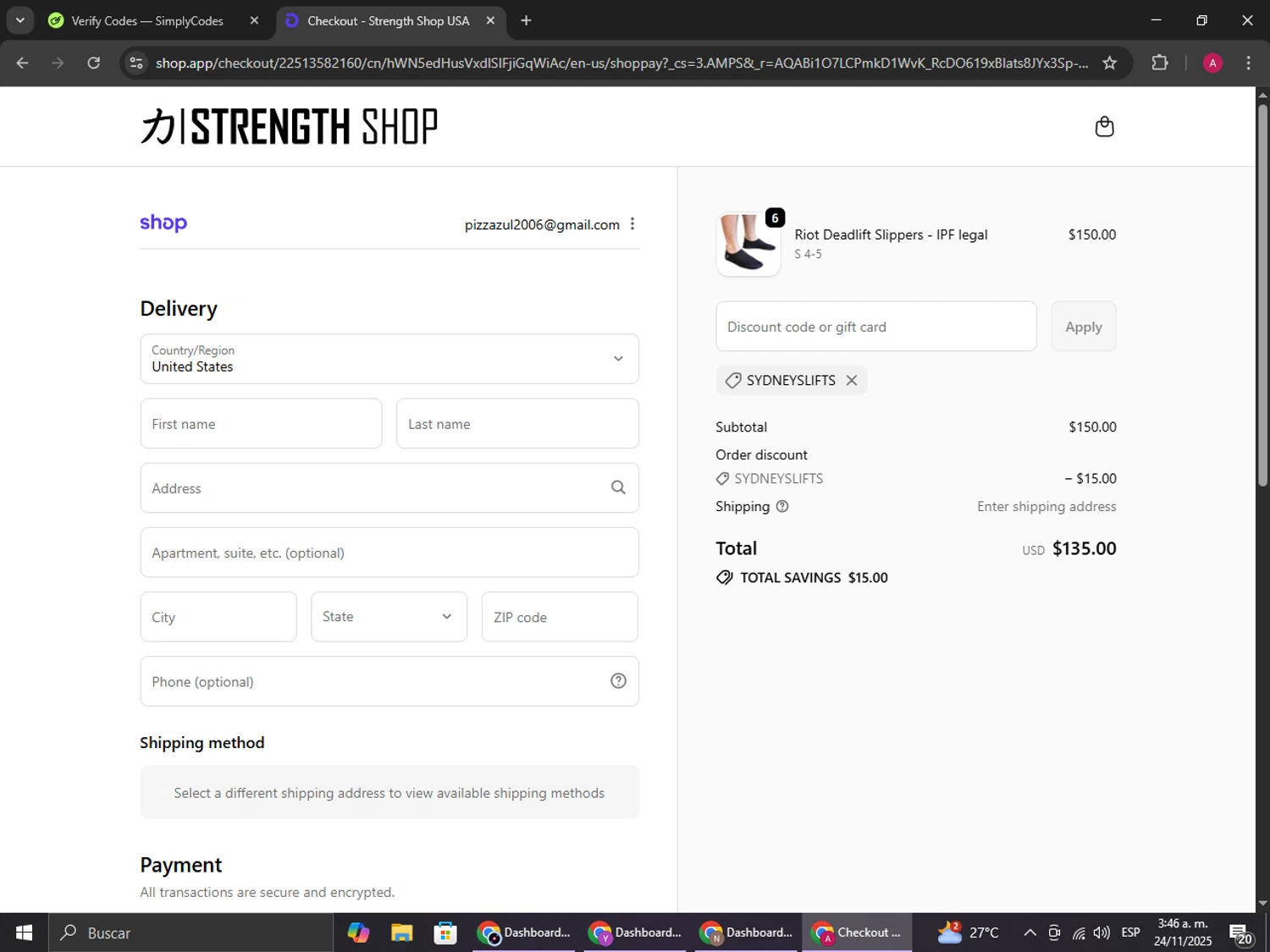Click the Apartment, suite, etc. field
The width and height of the screenshot is (1270, 952).
click(389, 553)
